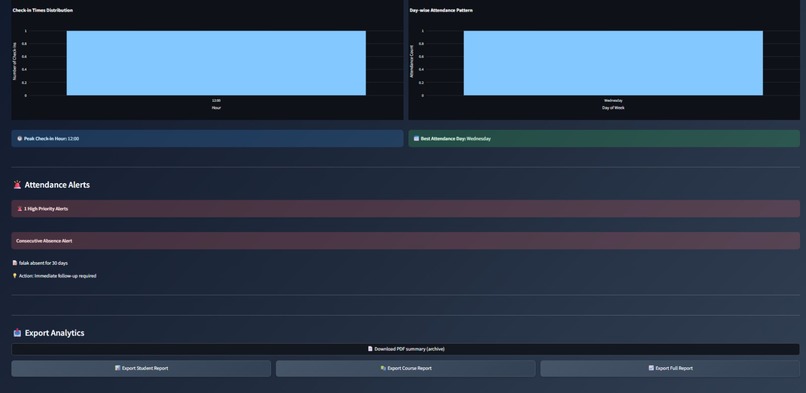Click the clock icon beside Peak Check-in Hour
The height and width of the screenshot is (393, 806).
(20, 139)
